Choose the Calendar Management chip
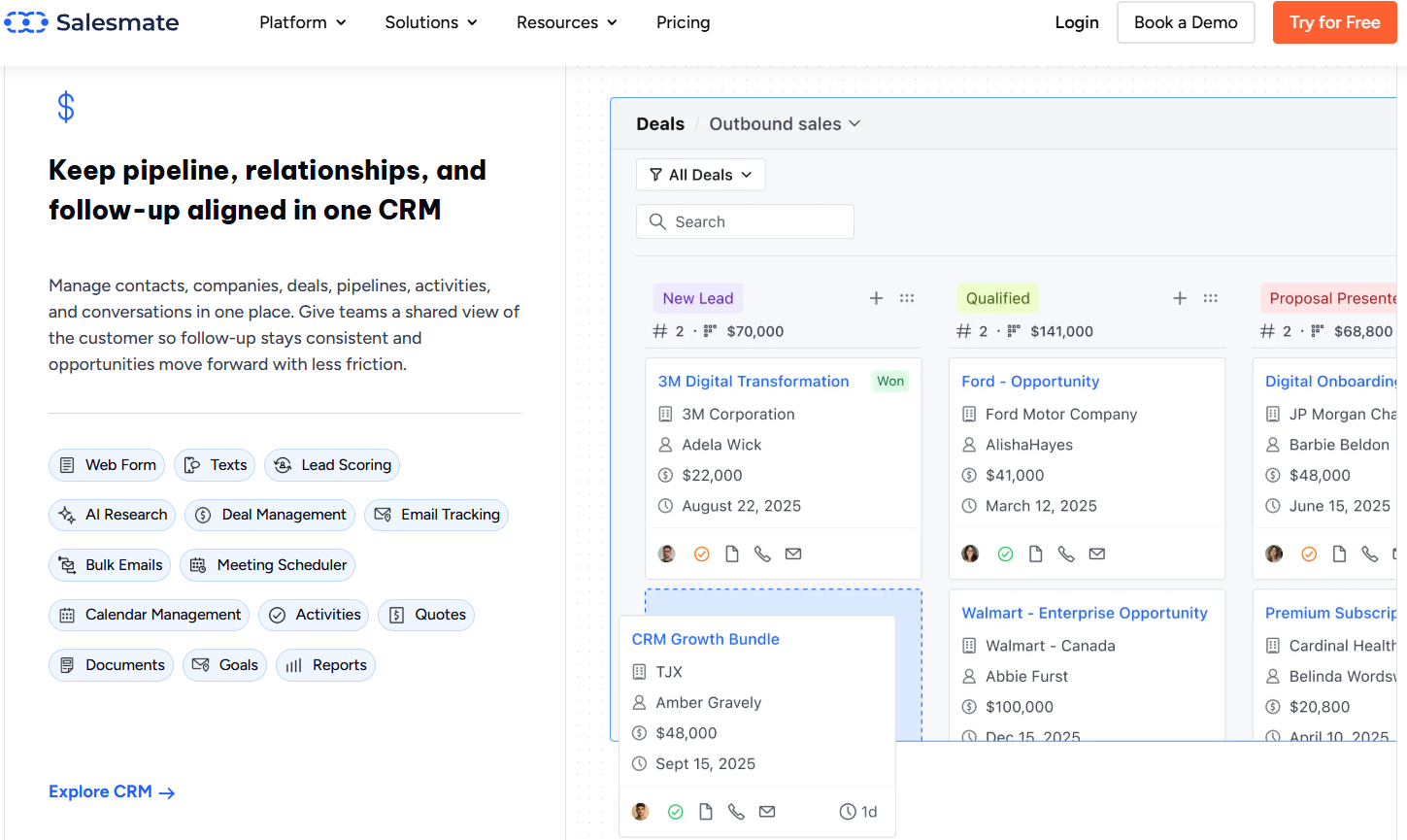Image resolution: width=1407 pixels, height=840 pixels. coord(149,615)
